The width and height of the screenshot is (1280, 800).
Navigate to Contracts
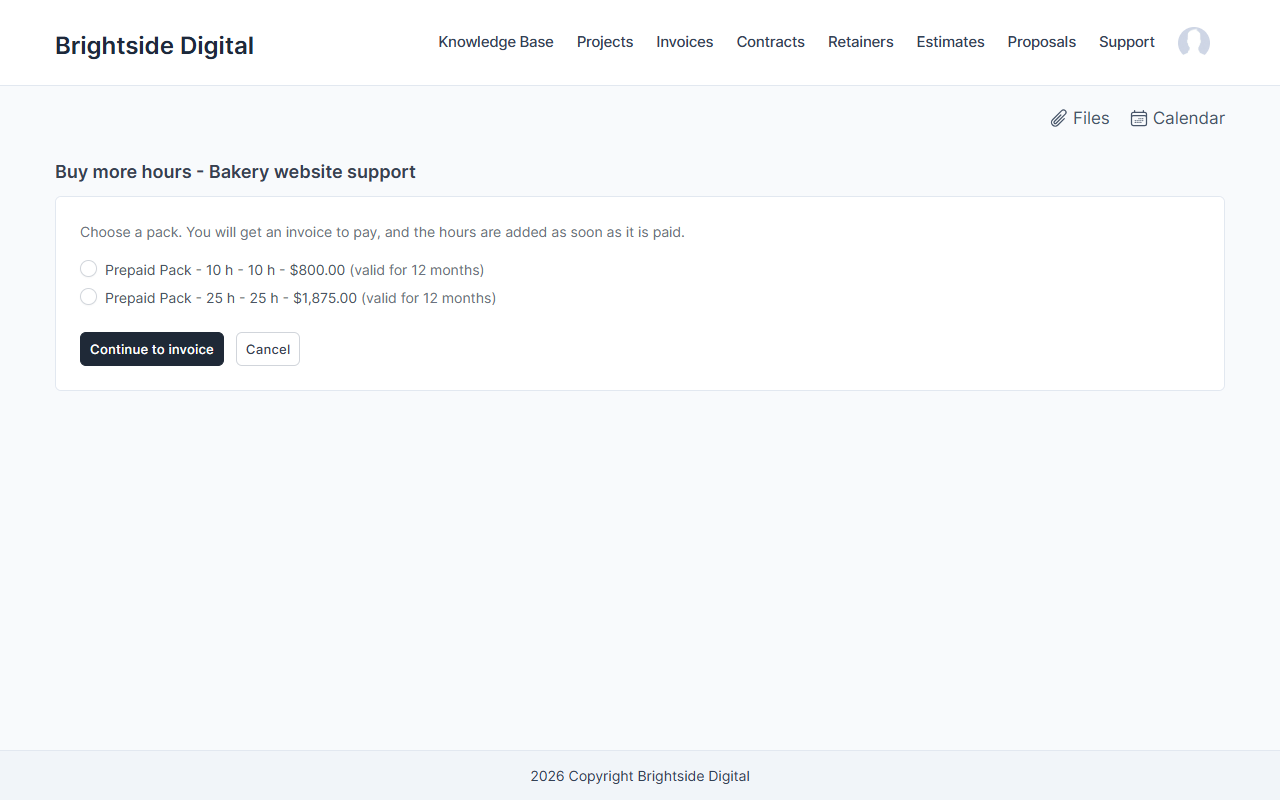click(x=771, y=42)
